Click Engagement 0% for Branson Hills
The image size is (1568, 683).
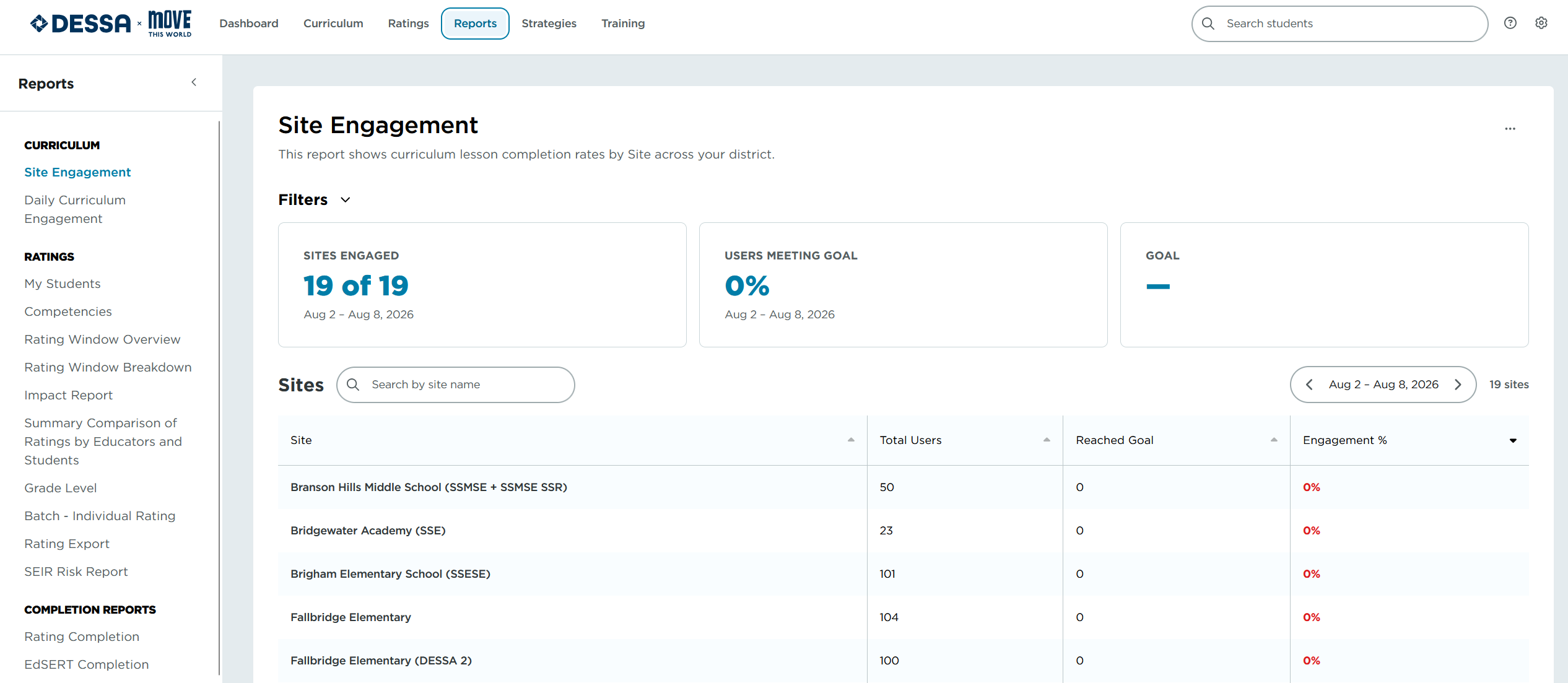pos(1311,487)
